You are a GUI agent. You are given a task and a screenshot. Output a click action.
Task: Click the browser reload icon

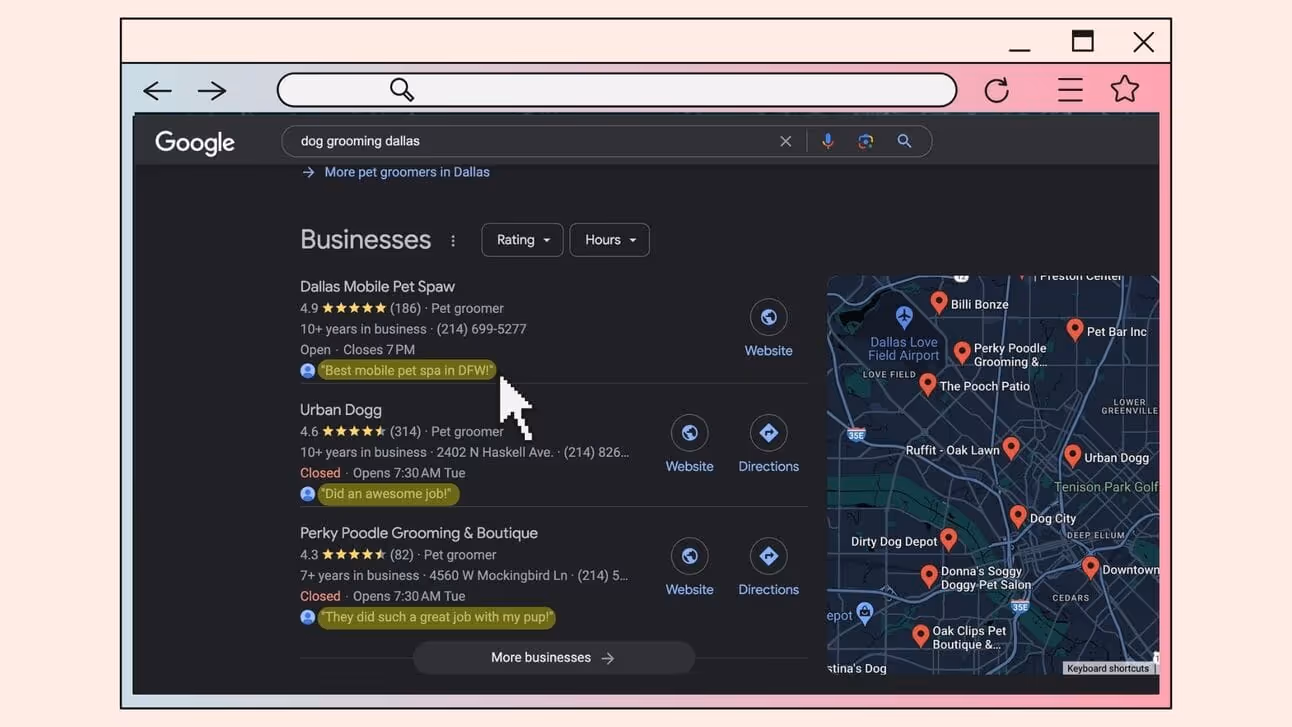pos(997,91)
